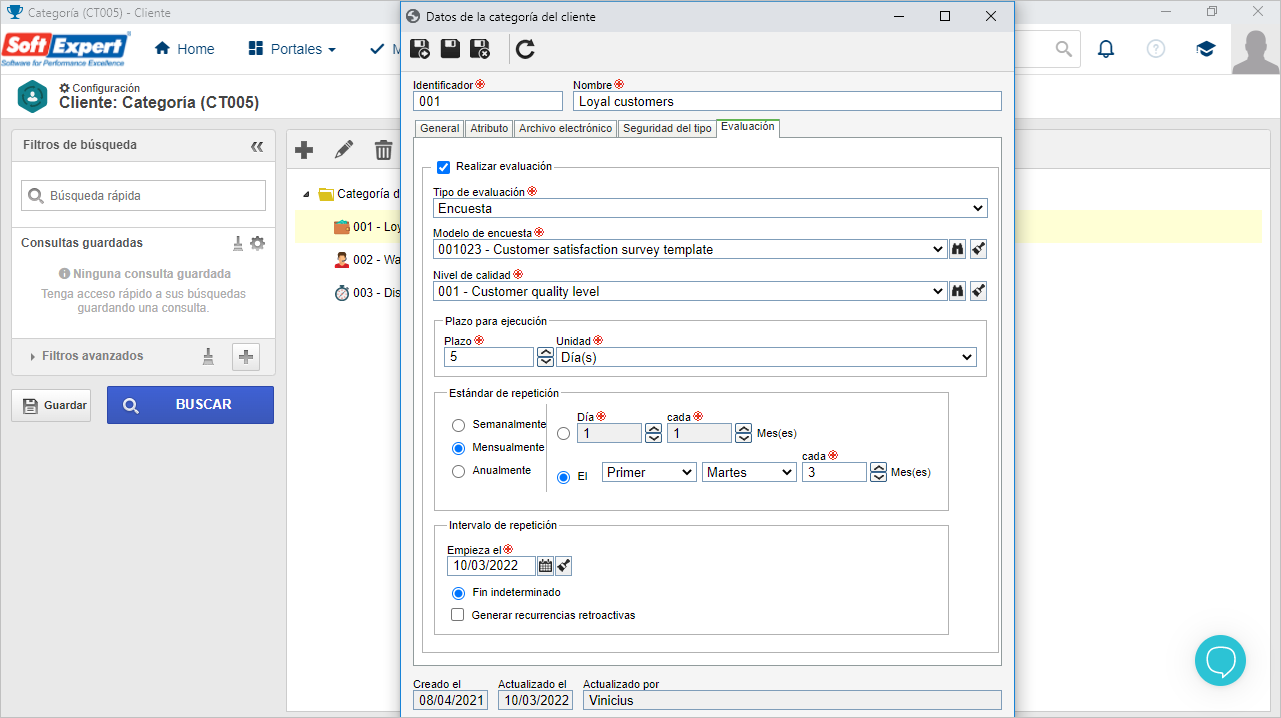This screenshot has height=718, width=1281.
Task: Open the help question mark icon
Action: 1156,49
